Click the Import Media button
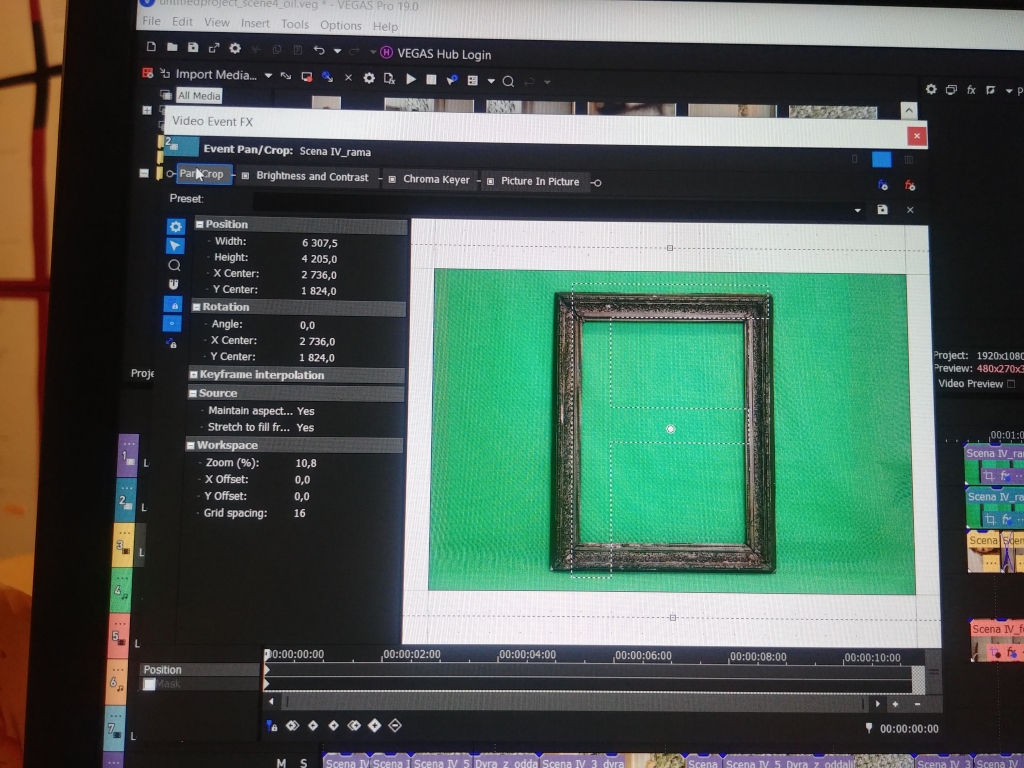1024x768 pixels. (x=215, y=75)
